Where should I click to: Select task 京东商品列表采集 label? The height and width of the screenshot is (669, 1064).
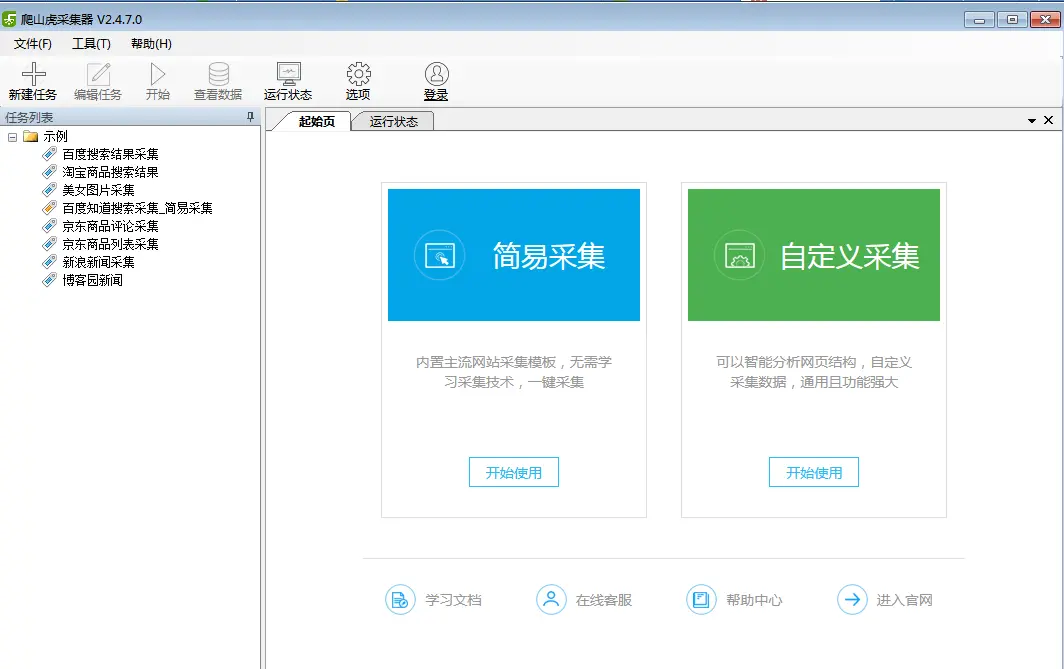111,244
